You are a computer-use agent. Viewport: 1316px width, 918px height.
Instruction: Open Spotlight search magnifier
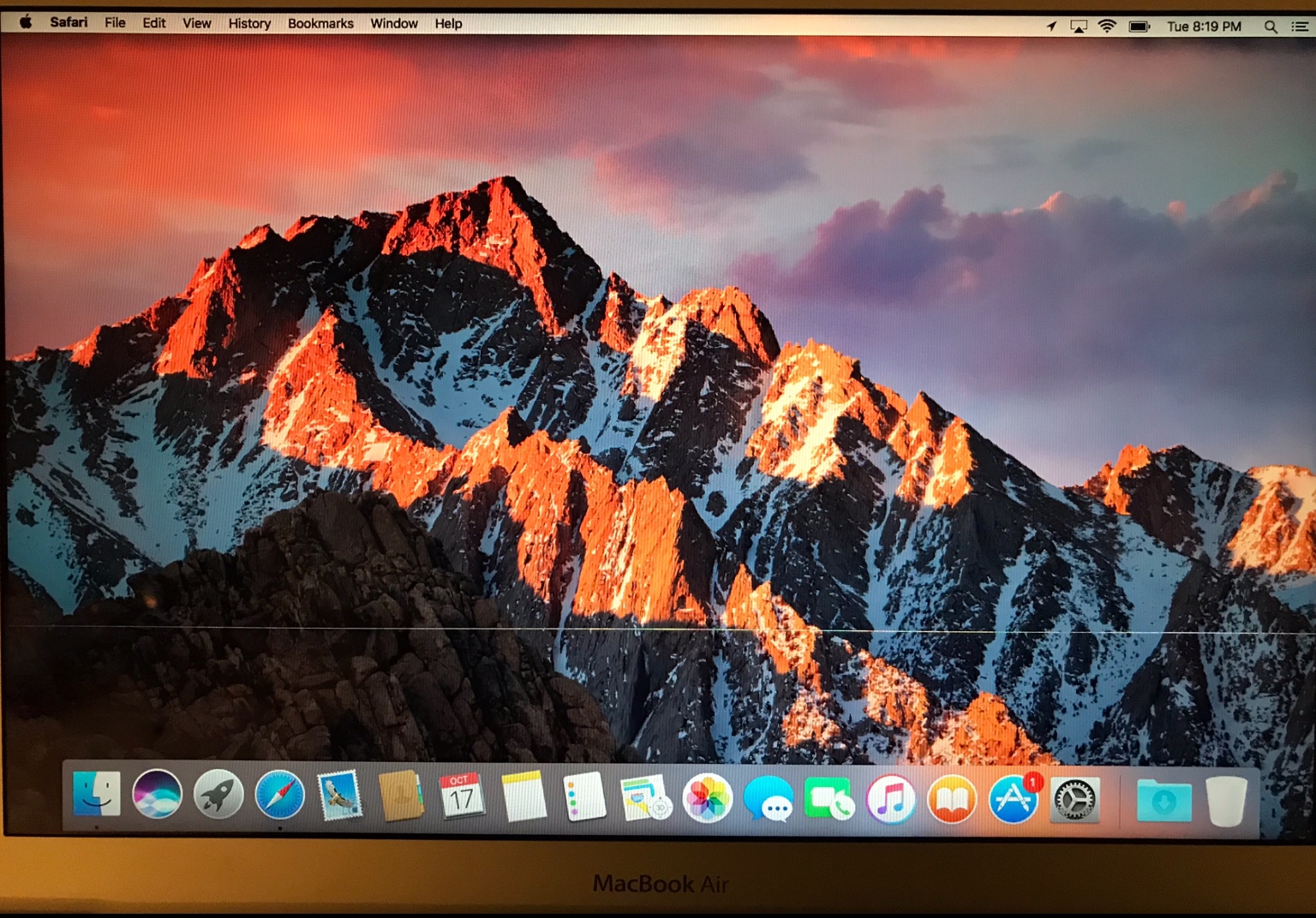click(1271, 27)
